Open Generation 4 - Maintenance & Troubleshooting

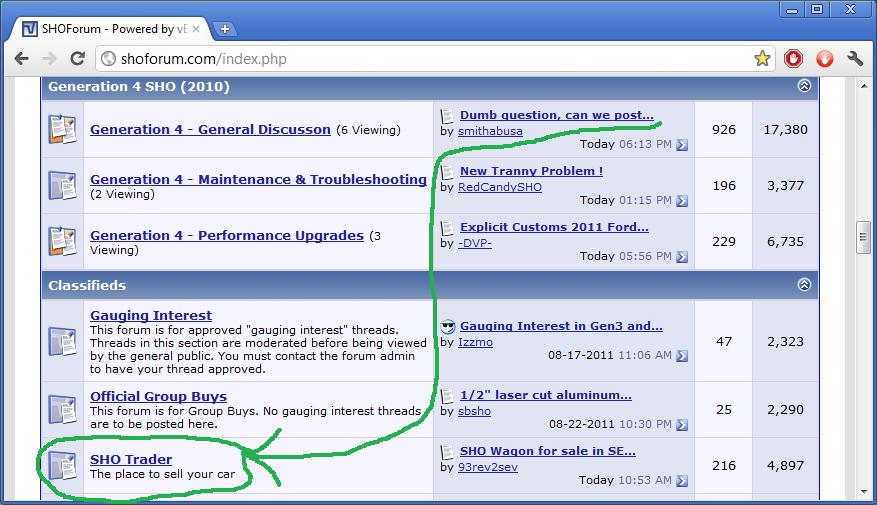258,180
